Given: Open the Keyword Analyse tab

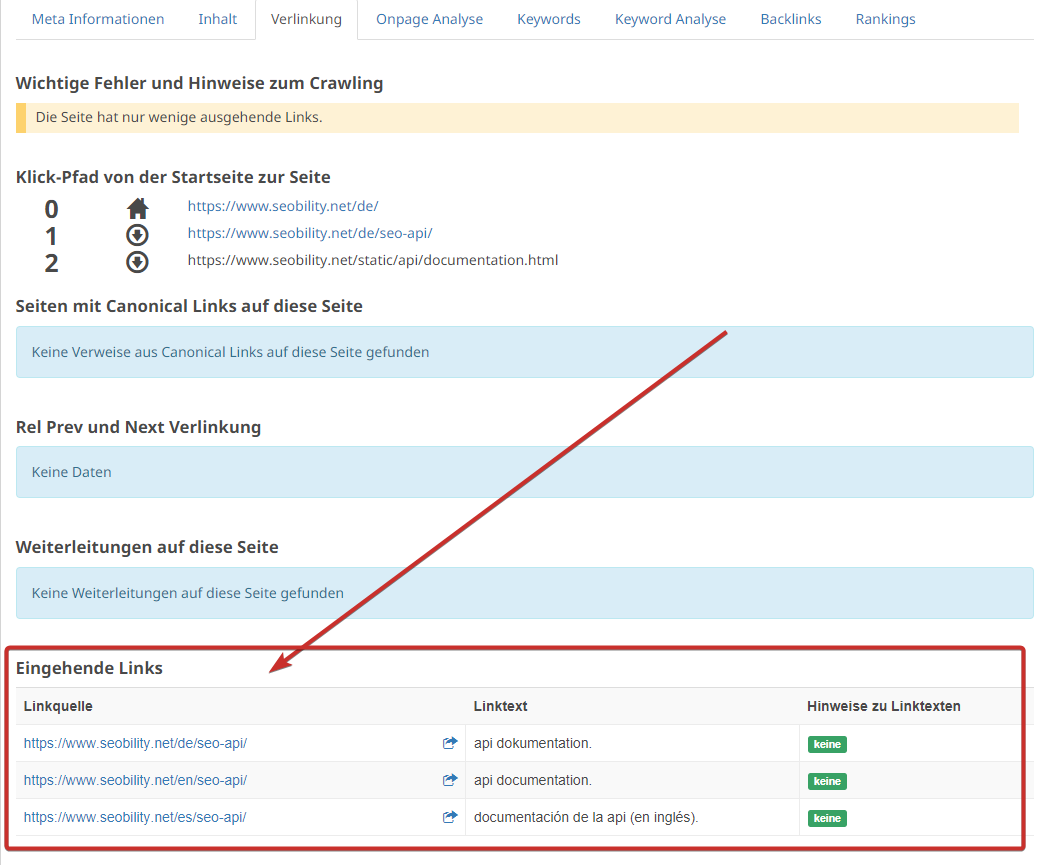Looking at the screenshot, I should click(x=670, y=19).
